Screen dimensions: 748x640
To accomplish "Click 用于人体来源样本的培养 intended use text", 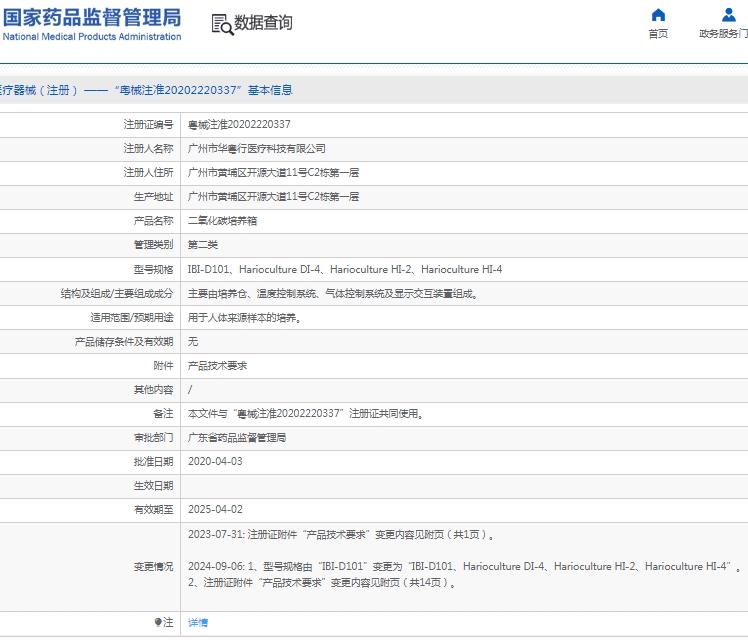I will 245,318.
